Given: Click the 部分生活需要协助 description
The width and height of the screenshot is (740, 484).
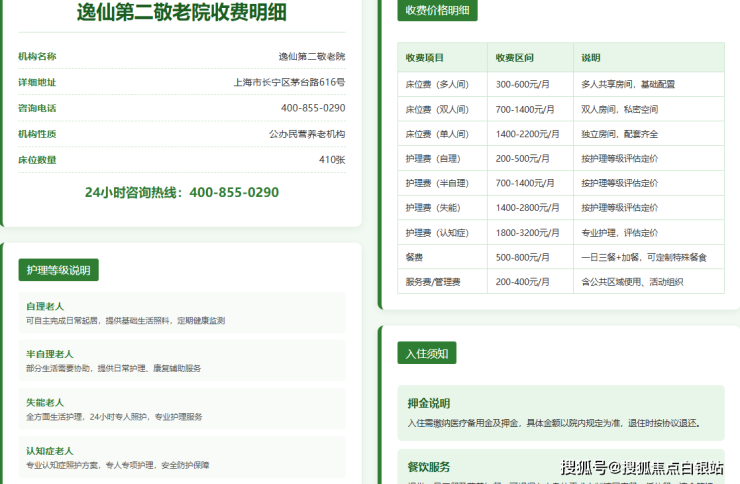Looking at the screenshot, I should 113,368.
